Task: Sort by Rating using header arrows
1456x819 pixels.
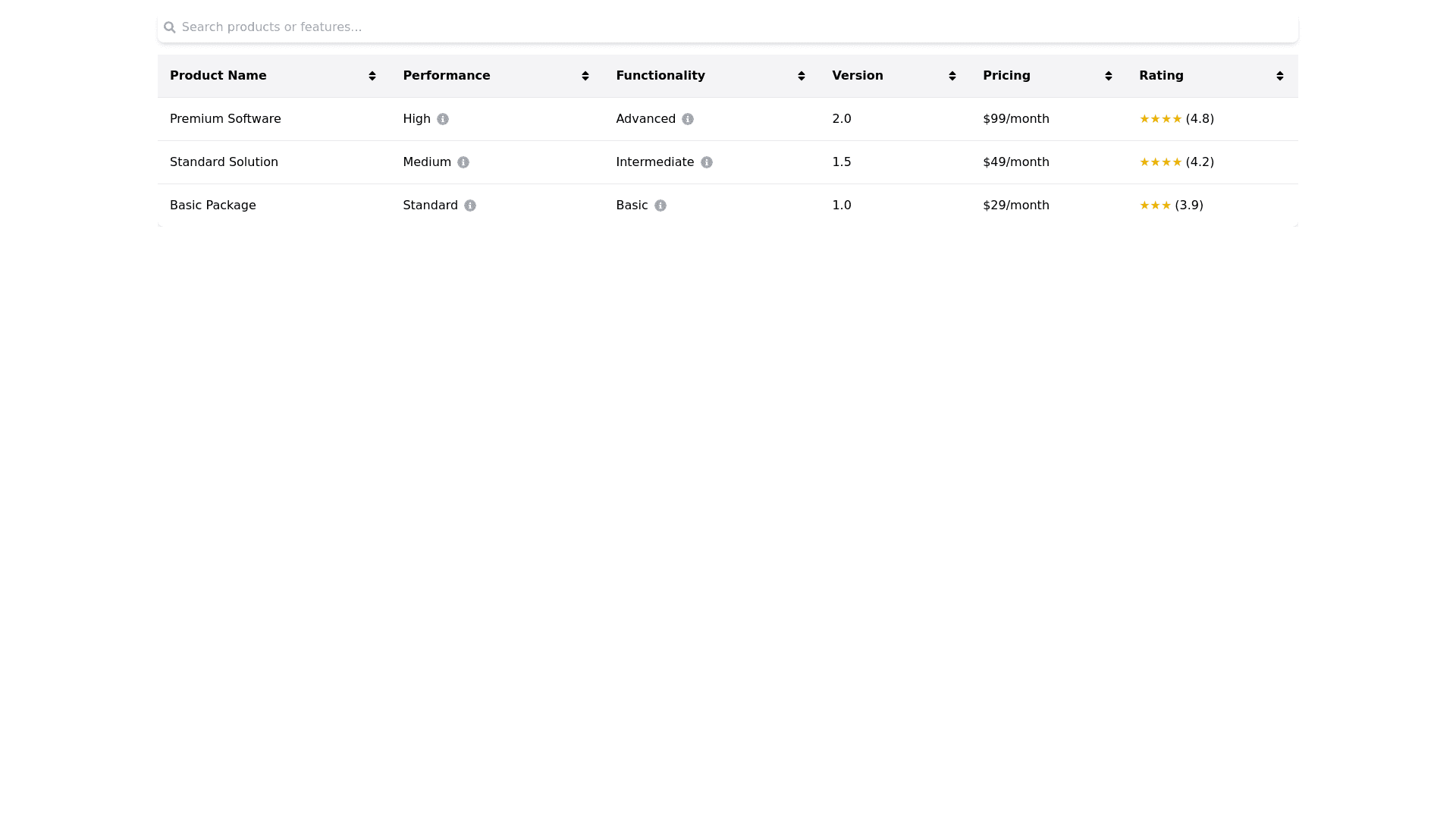Action: (x=1280, y=76)
